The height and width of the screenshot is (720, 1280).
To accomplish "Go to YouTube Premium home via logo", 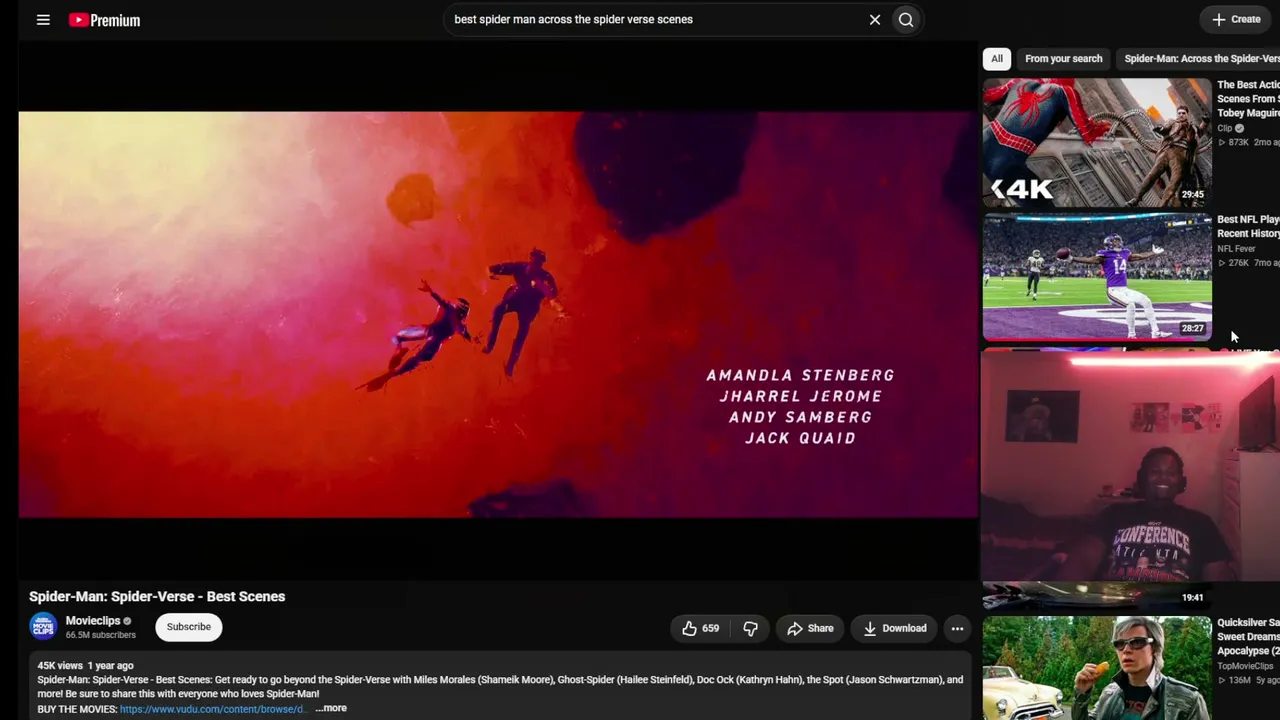I will pyautogui.click(x=104, y=20).
